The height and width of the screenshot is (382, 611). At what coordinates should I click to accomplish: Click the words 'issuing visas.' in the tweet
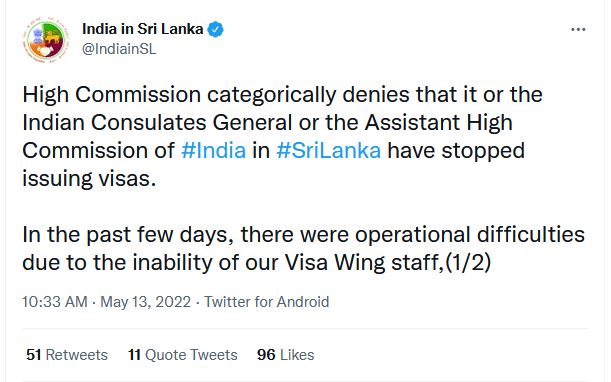(89, 179)
